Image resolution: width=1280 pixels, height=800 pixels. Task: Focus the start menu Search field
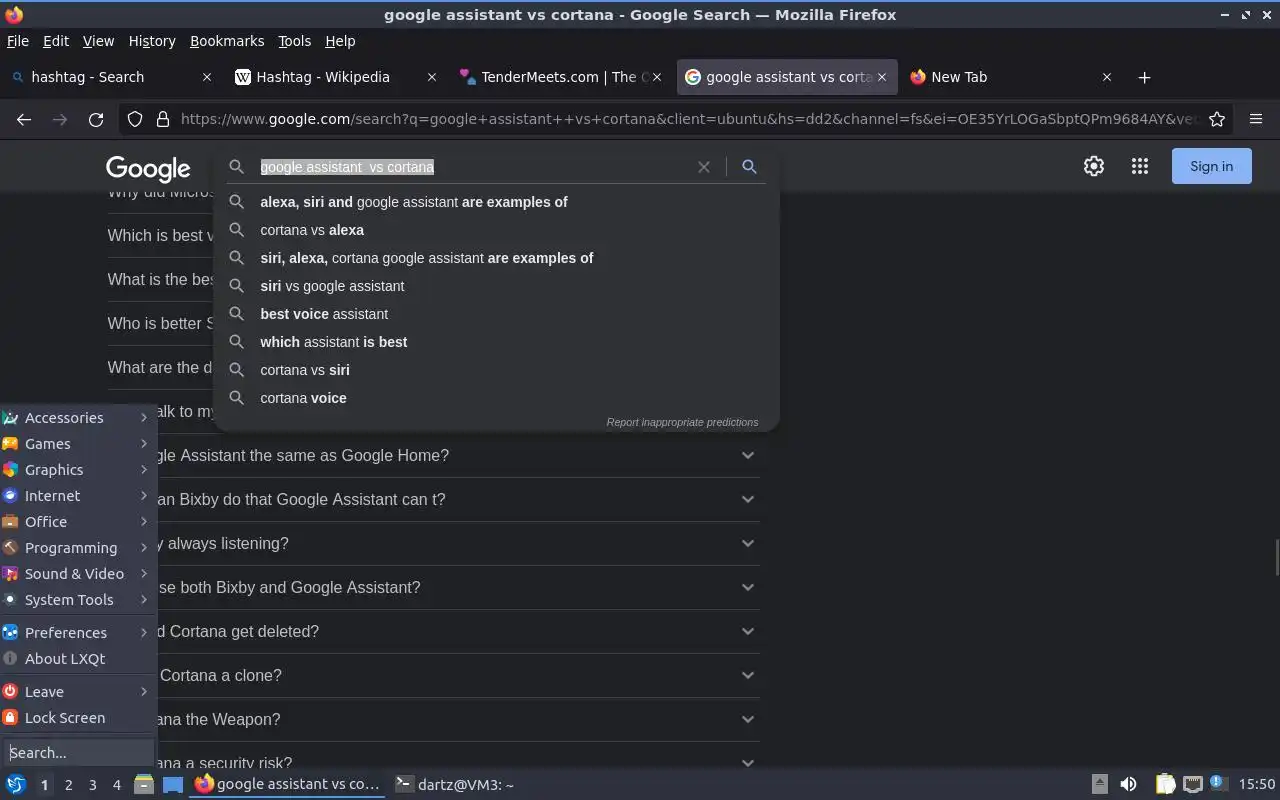tap(78, 752)
